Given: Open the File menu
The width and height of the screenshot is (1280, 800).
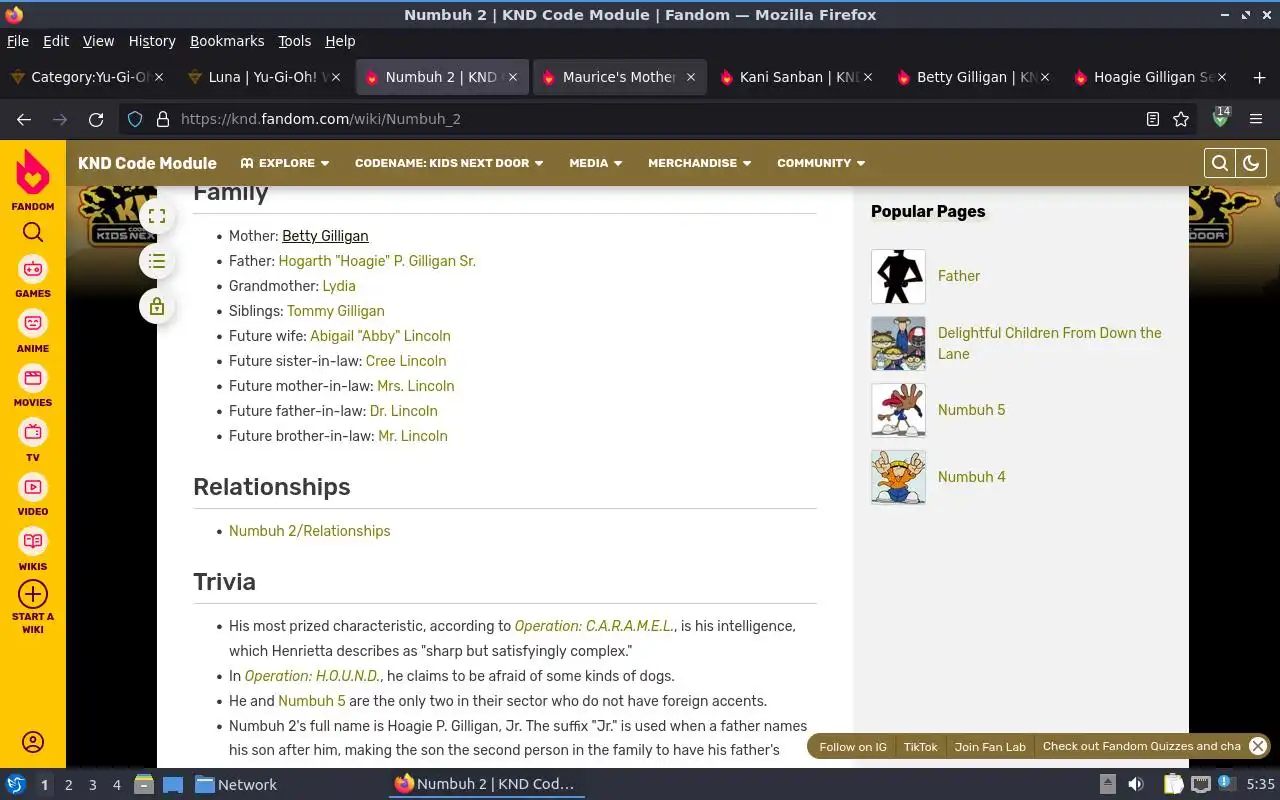Looking at the screenshot, I should point(18,41).
